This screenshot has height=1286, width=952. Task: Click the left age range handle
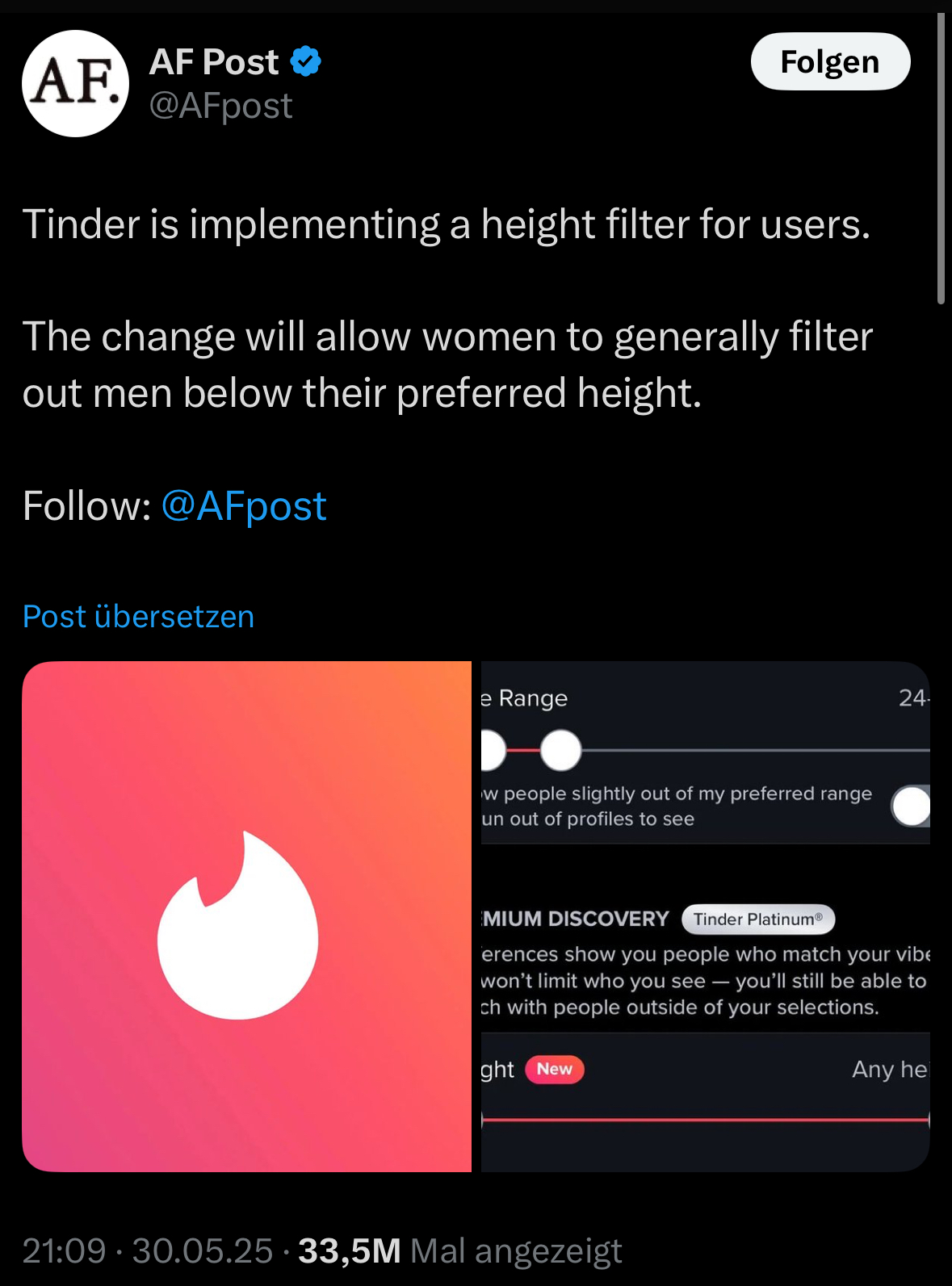click(x=492, y=750)
